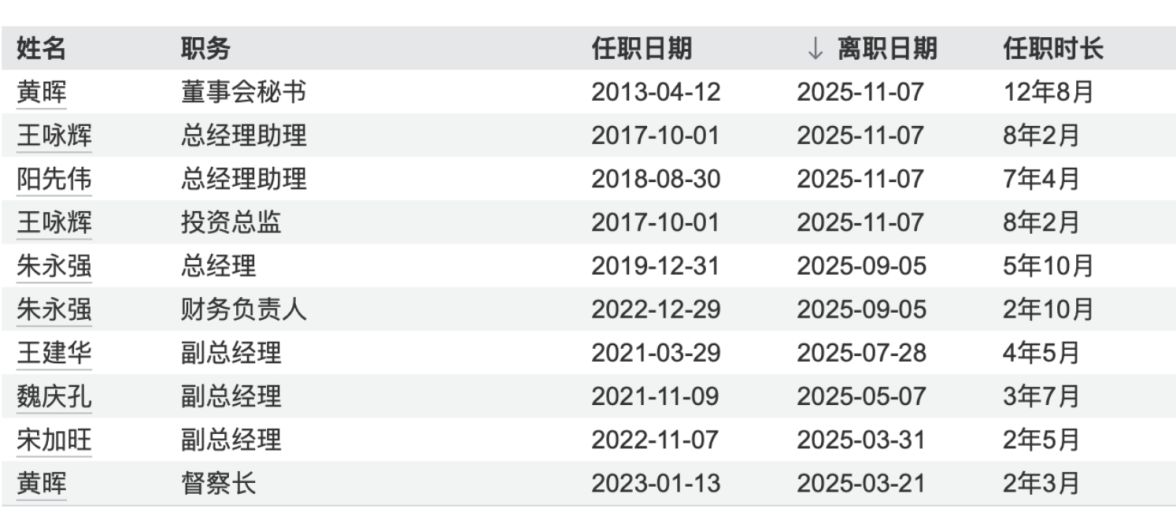Viewport: 1176px width, 531px height.
Task: Open the 阳先伟 name link
Action: (x=54, y=179)
